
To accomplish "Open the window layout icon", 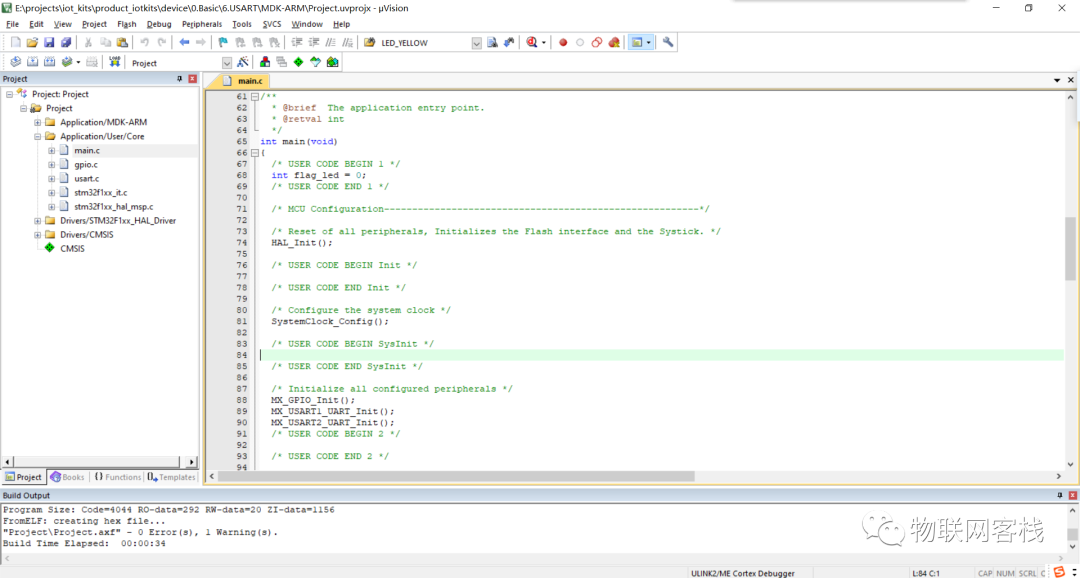I will (637, 42).
